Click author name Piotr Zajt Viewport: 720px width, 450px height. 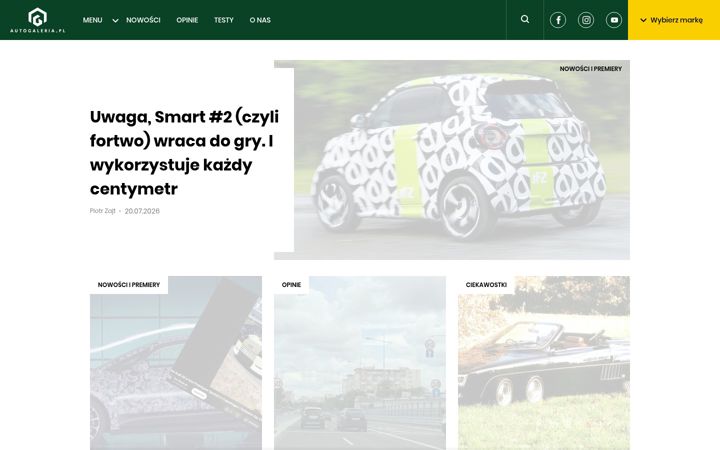click(x=102, y=211)
